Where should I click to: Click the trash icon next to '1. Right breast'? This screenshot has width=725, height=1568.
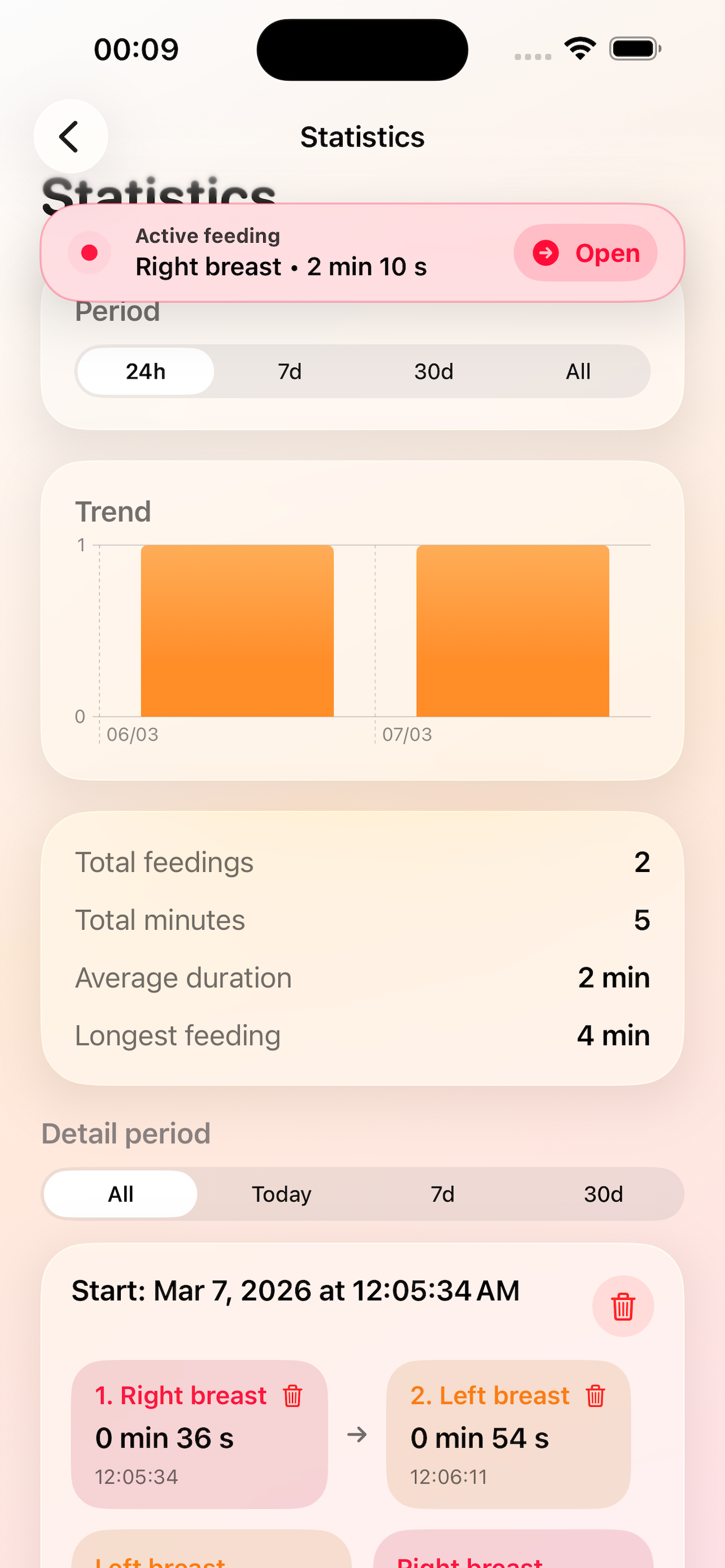(x=292, y=1396)
